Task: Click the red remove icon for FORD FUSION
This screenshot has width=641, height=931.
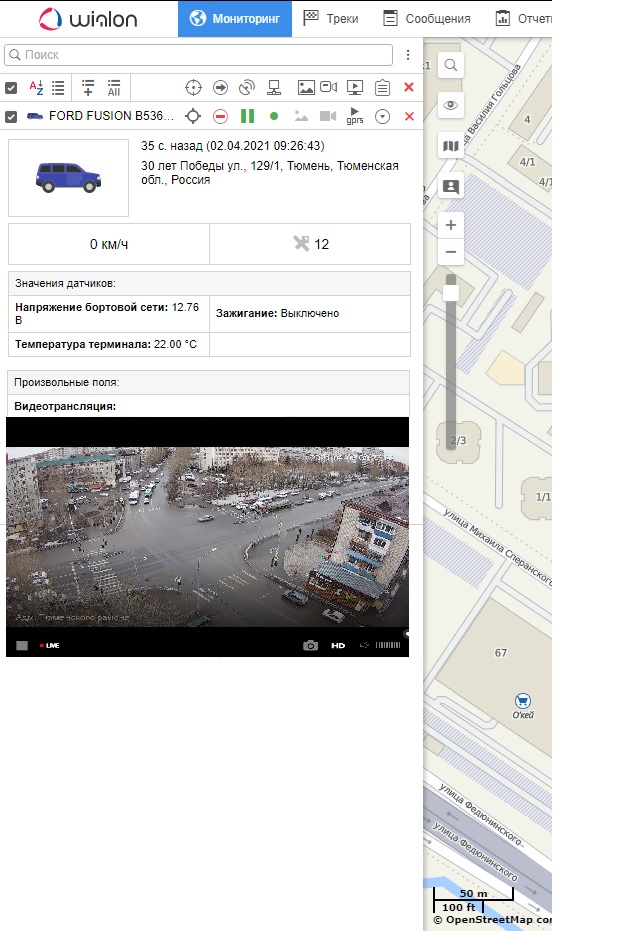Action: pos(408,117)
